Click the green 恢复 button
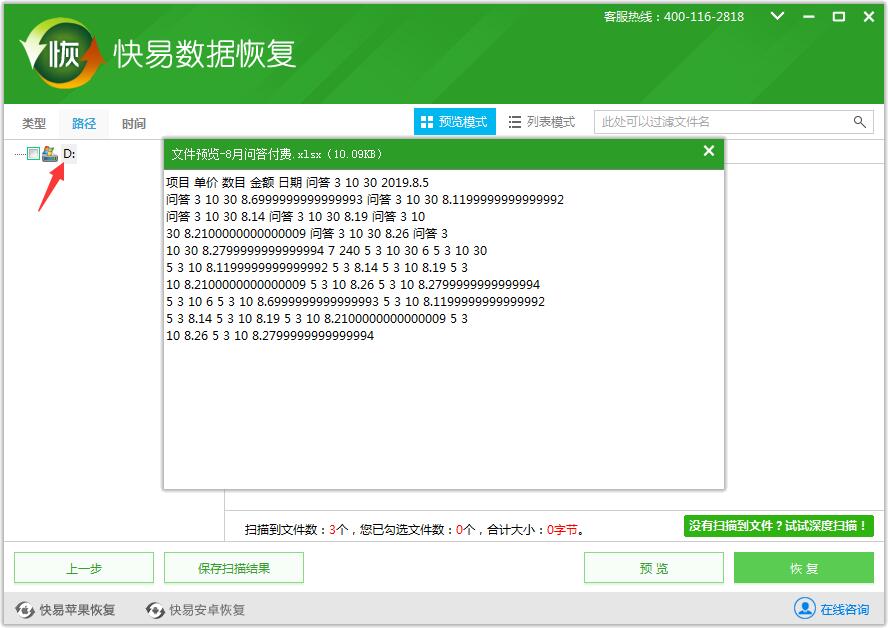This screenshot has width=888, height=628. tap(803, 567)
